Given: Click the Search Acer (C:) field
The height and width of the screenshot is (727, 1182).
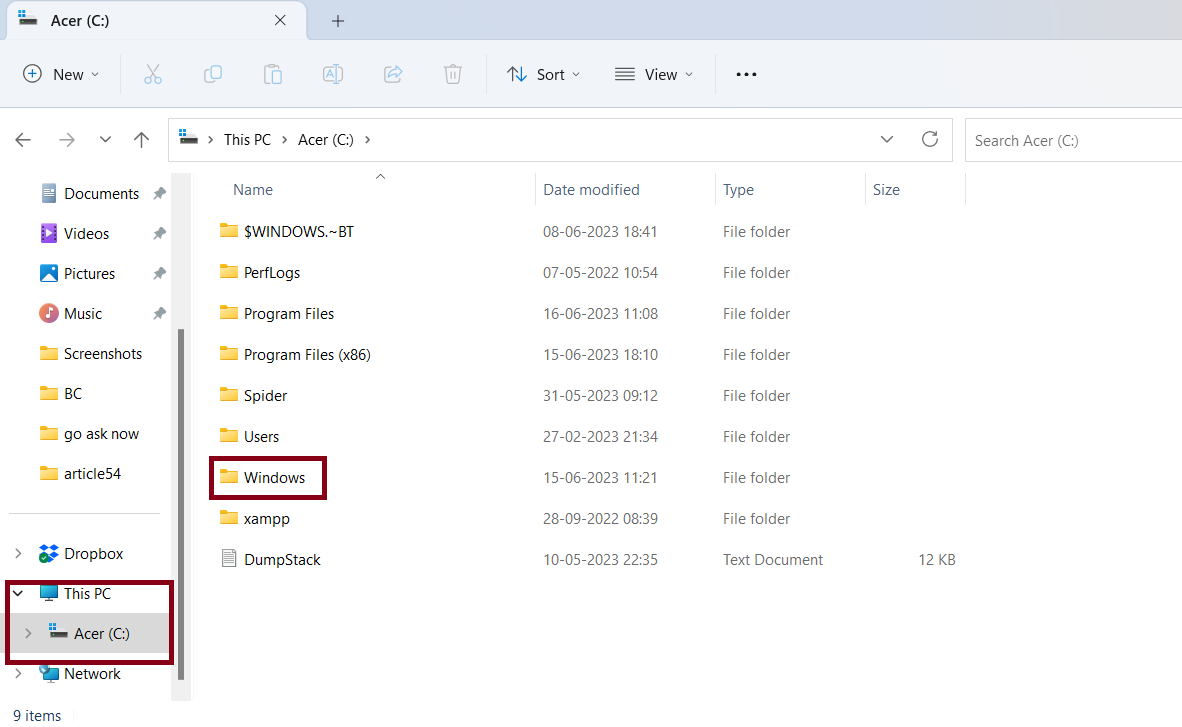Looking at the screenshot, I should [1070, 140].
